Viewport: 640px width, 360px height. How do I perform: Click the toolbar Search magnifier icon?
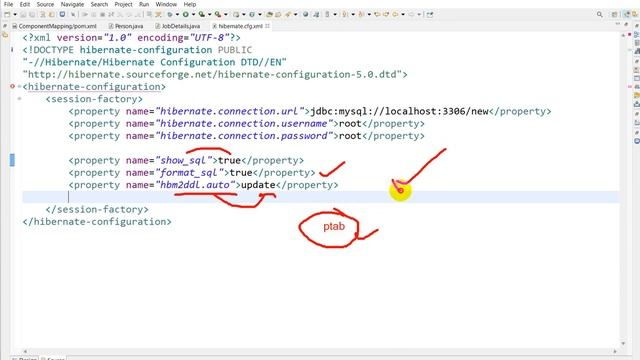coord(600,14)
